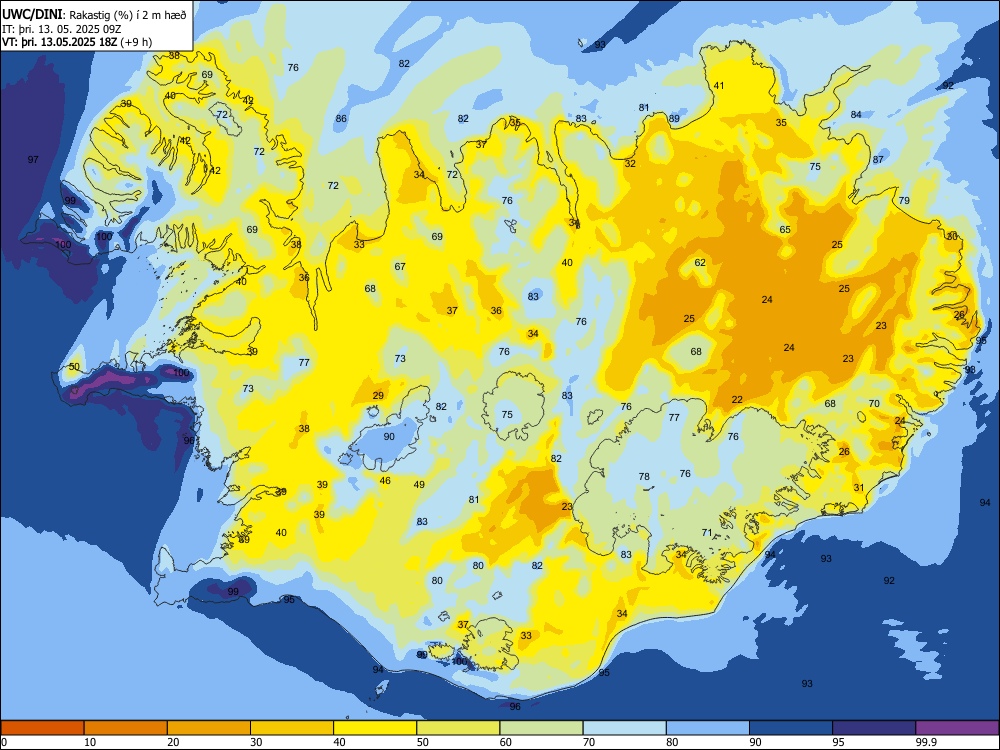Select the '41' value on the northeast peninsula
Image resolution: width=1000 pixels, height=750 pixels.
[x=719, y=85]
